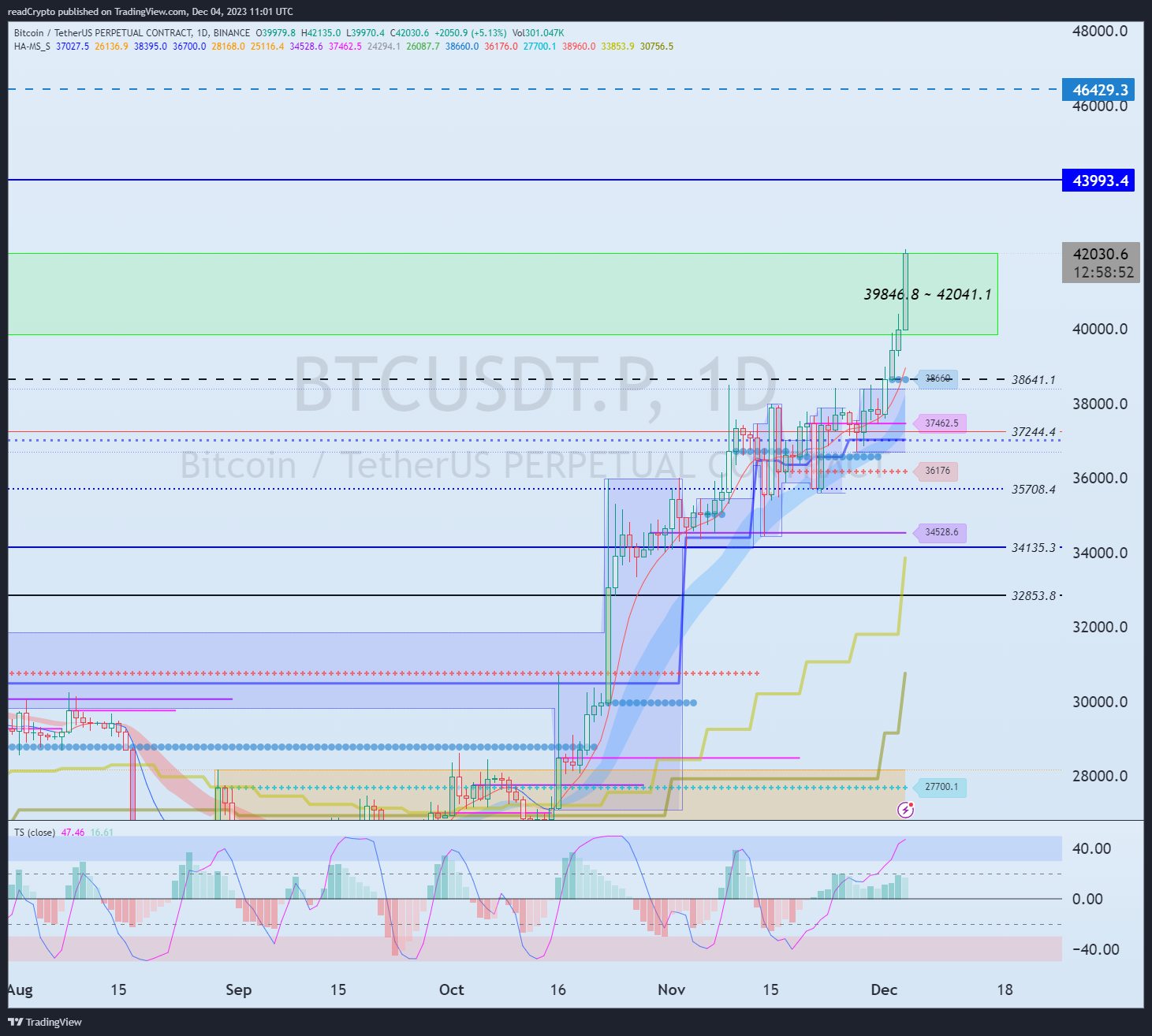This screenshot has height=1036, width=1152.
Task: Click the volume readout Vol301.047K
Action: (538, 33)
